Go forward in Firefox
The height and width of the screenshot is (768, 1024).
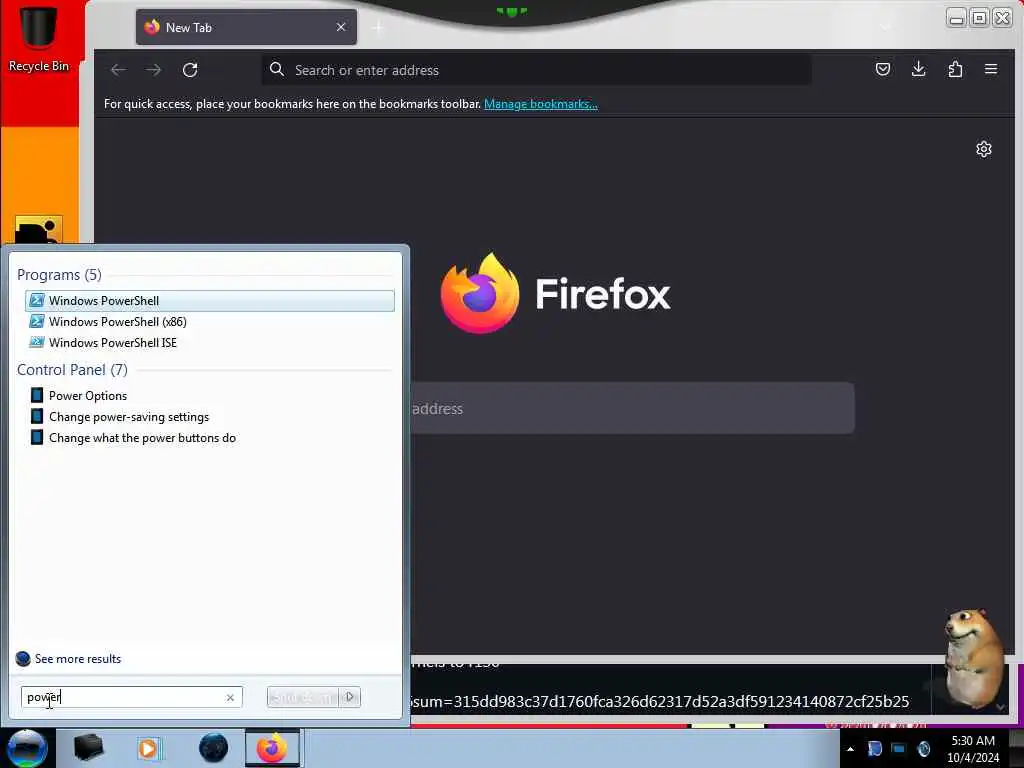click(x=153, y=70)
